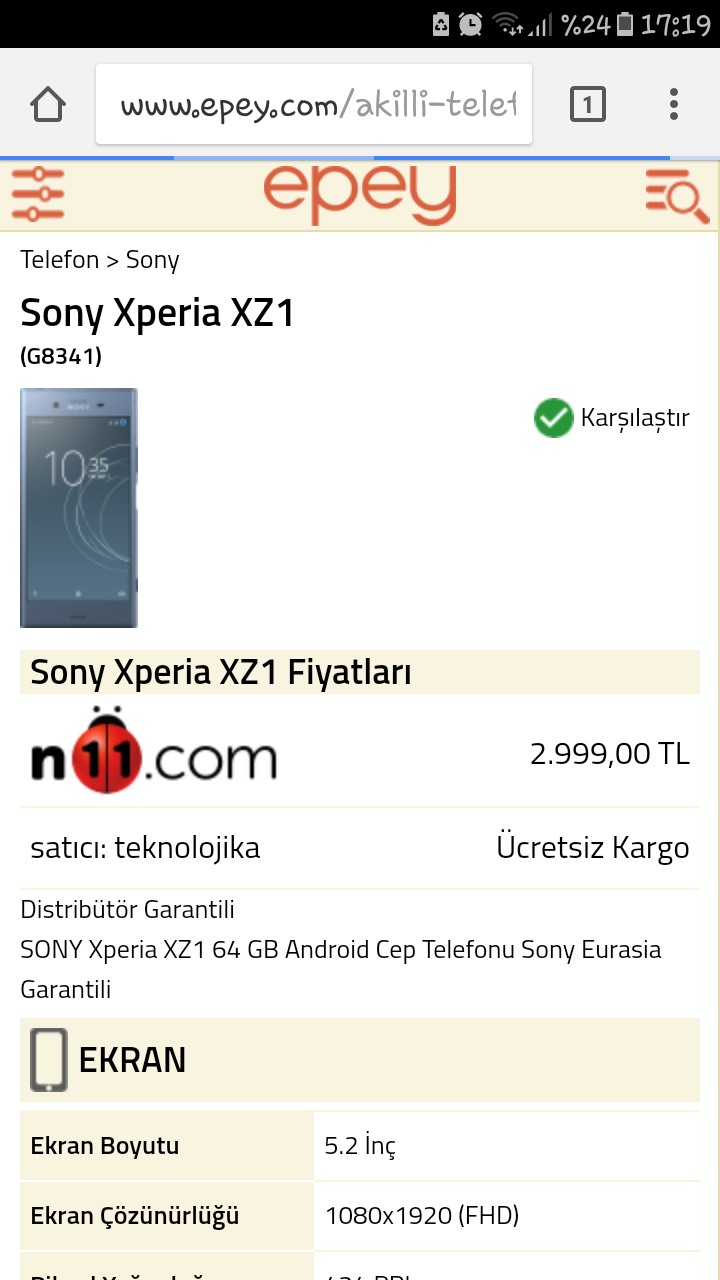Focus the www.epey.com address bar
The width and height of the screenshot is (720, 1280).
pyautogui.click(x=314, y=104)
